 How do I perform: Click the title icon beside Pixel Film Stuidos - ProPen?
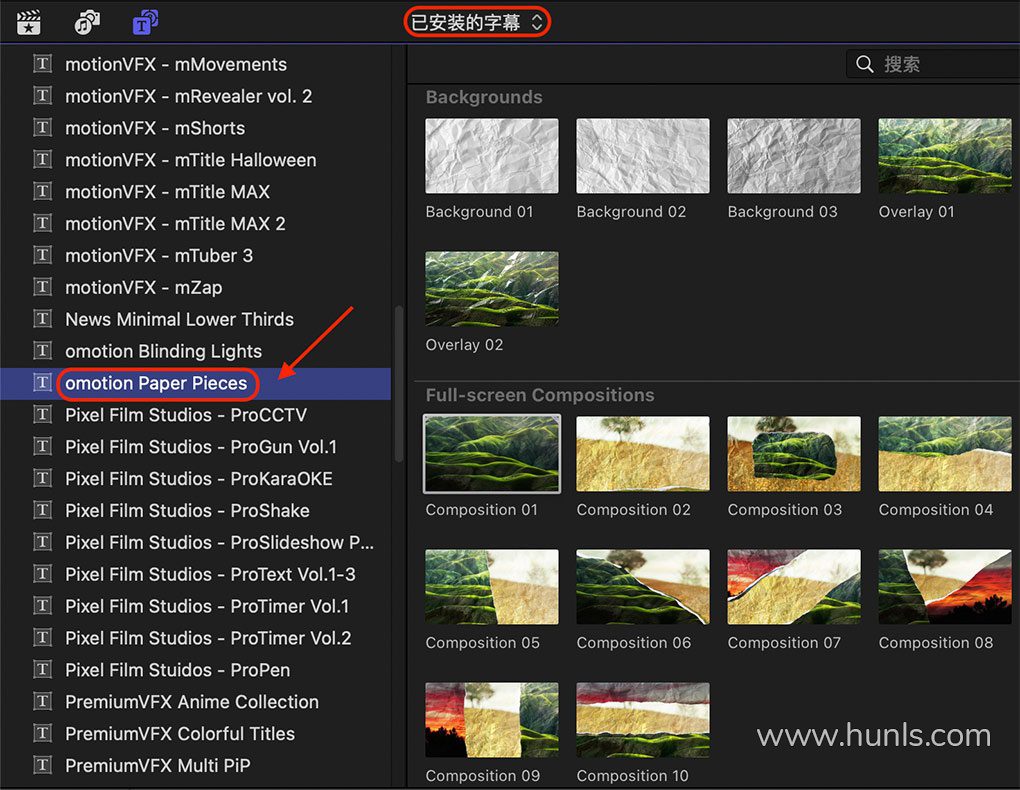43,670
